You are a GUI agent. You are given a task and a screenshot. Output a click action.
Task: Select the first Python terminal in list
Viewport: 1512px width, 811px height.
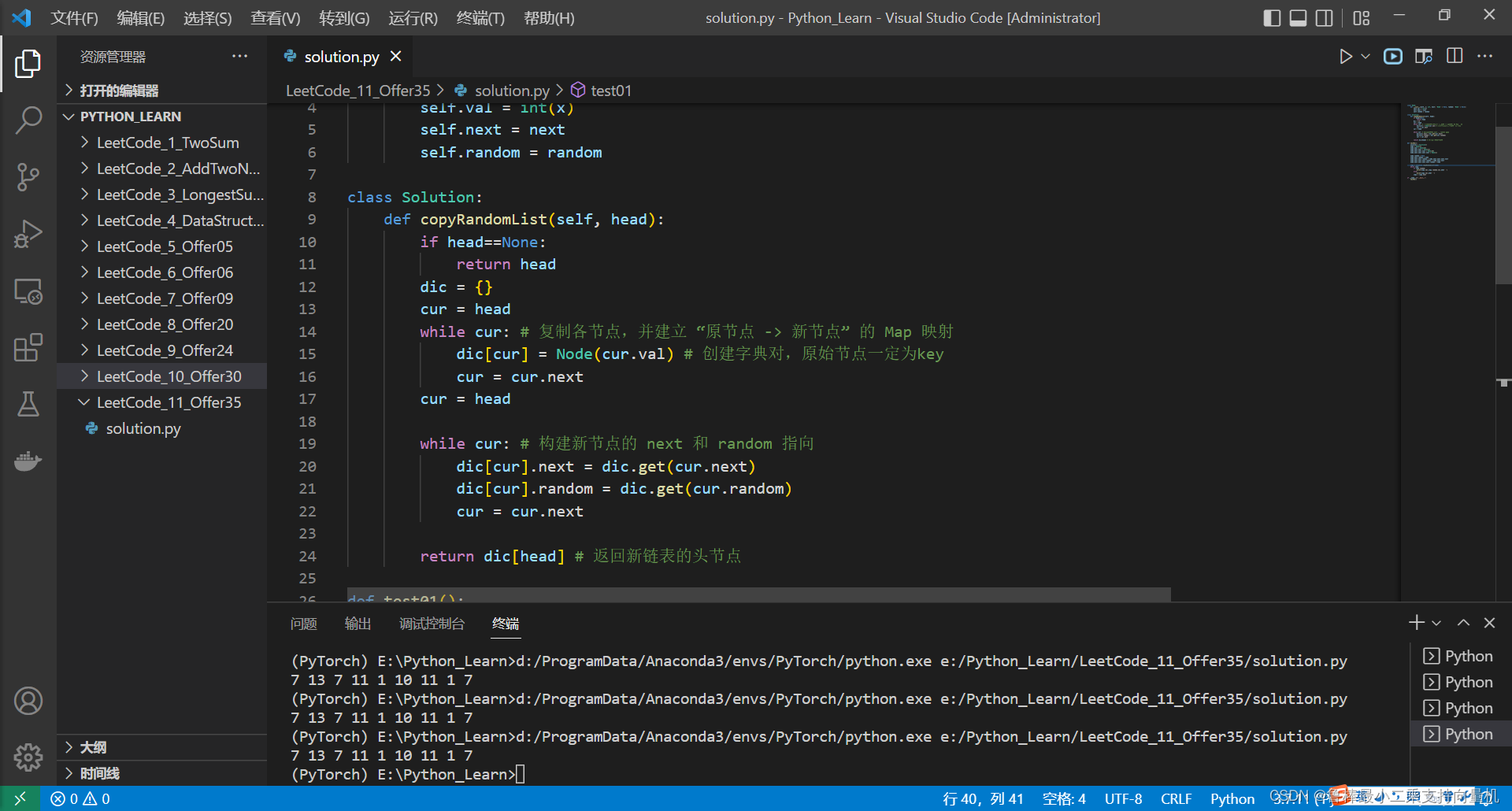[x=1459, y=656]
